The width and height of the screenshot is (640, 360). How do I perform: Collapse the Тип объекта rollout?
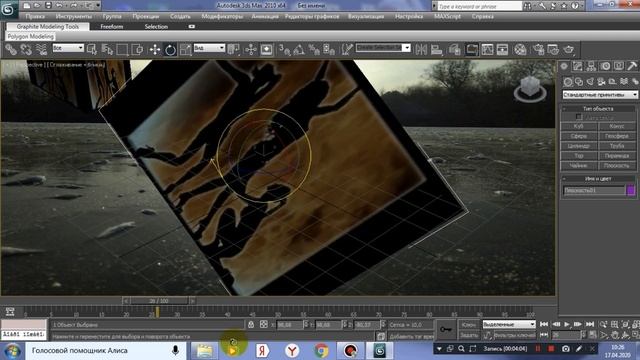[x=598, y=109]
